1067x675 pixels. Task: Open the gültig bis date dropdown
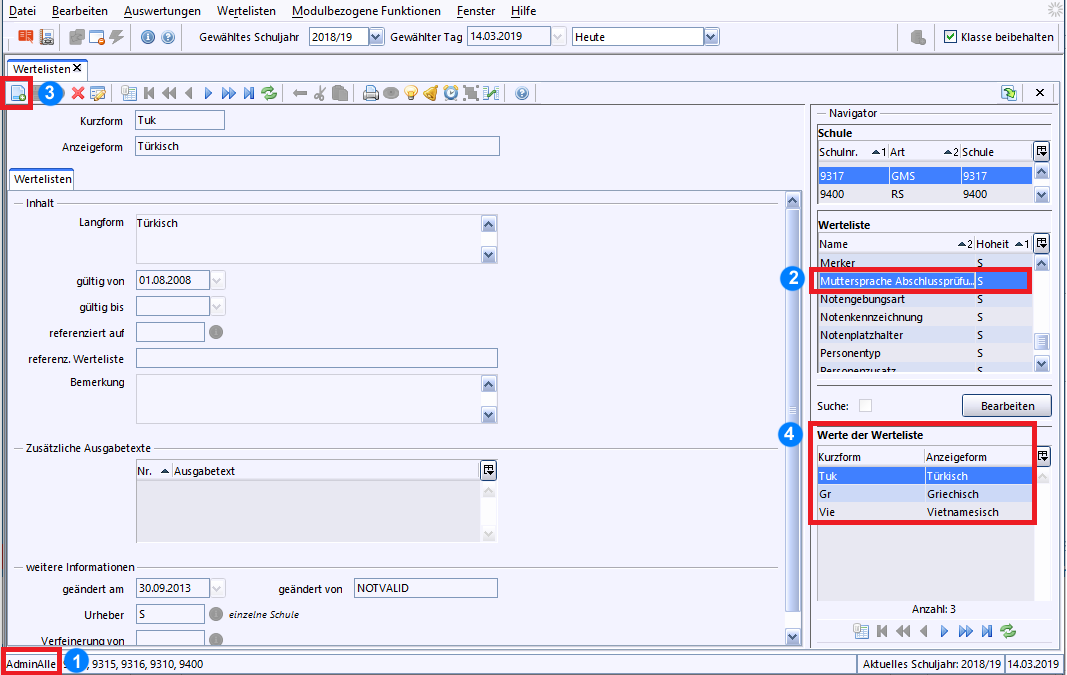pyautogui.click(x=217, y=307)
